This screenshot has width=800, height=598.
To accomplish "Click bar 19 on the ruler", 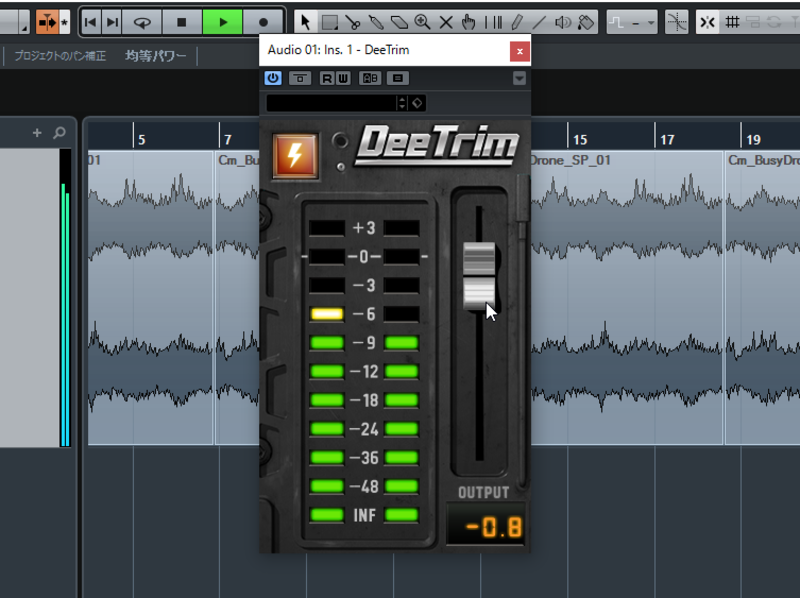I will (754, 140).
